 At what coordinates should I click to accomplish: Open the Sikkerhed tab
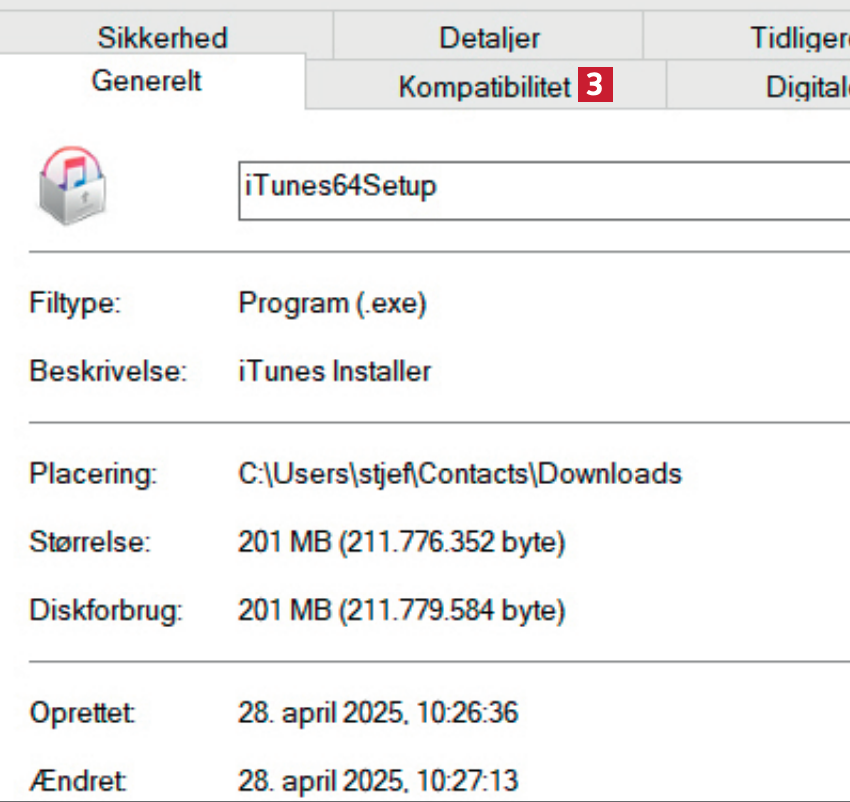(162, 38)
